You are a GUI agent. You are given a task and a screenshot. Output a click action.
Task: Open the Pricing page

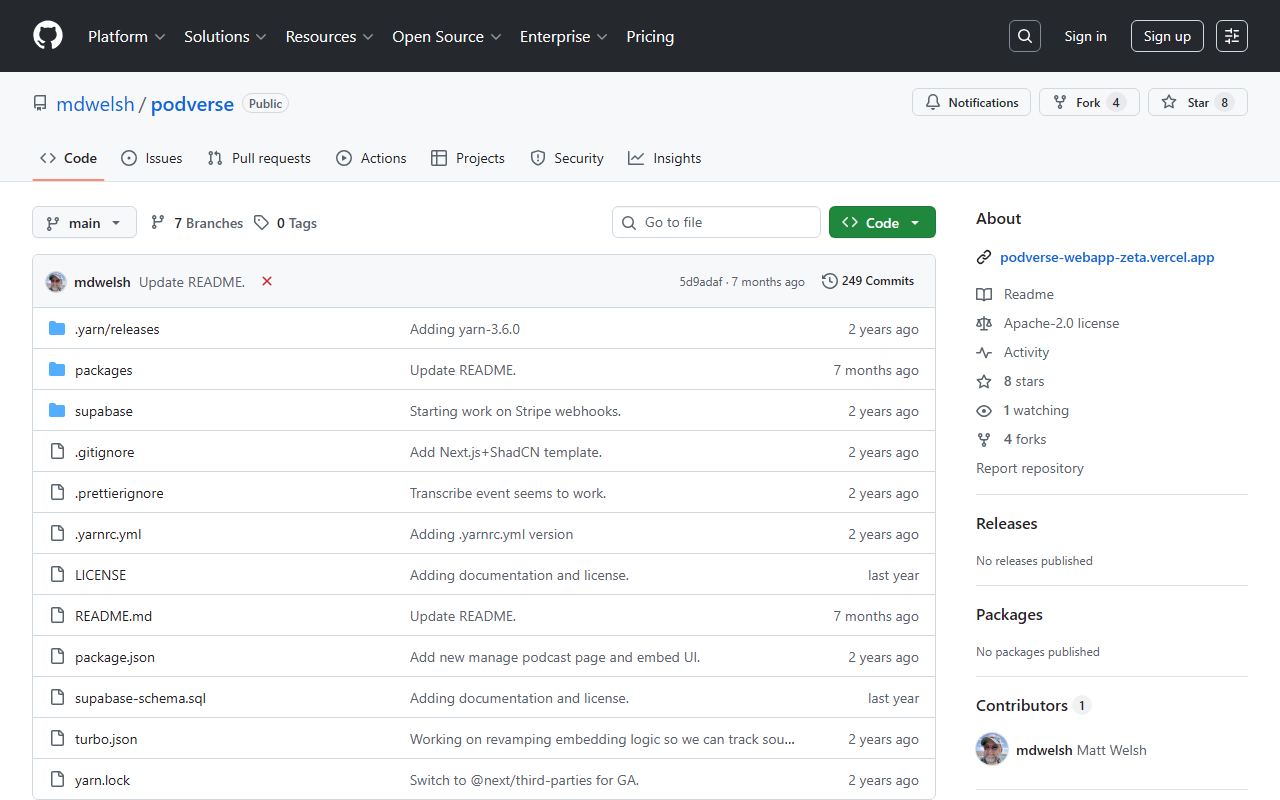click(x=650, y=36)
